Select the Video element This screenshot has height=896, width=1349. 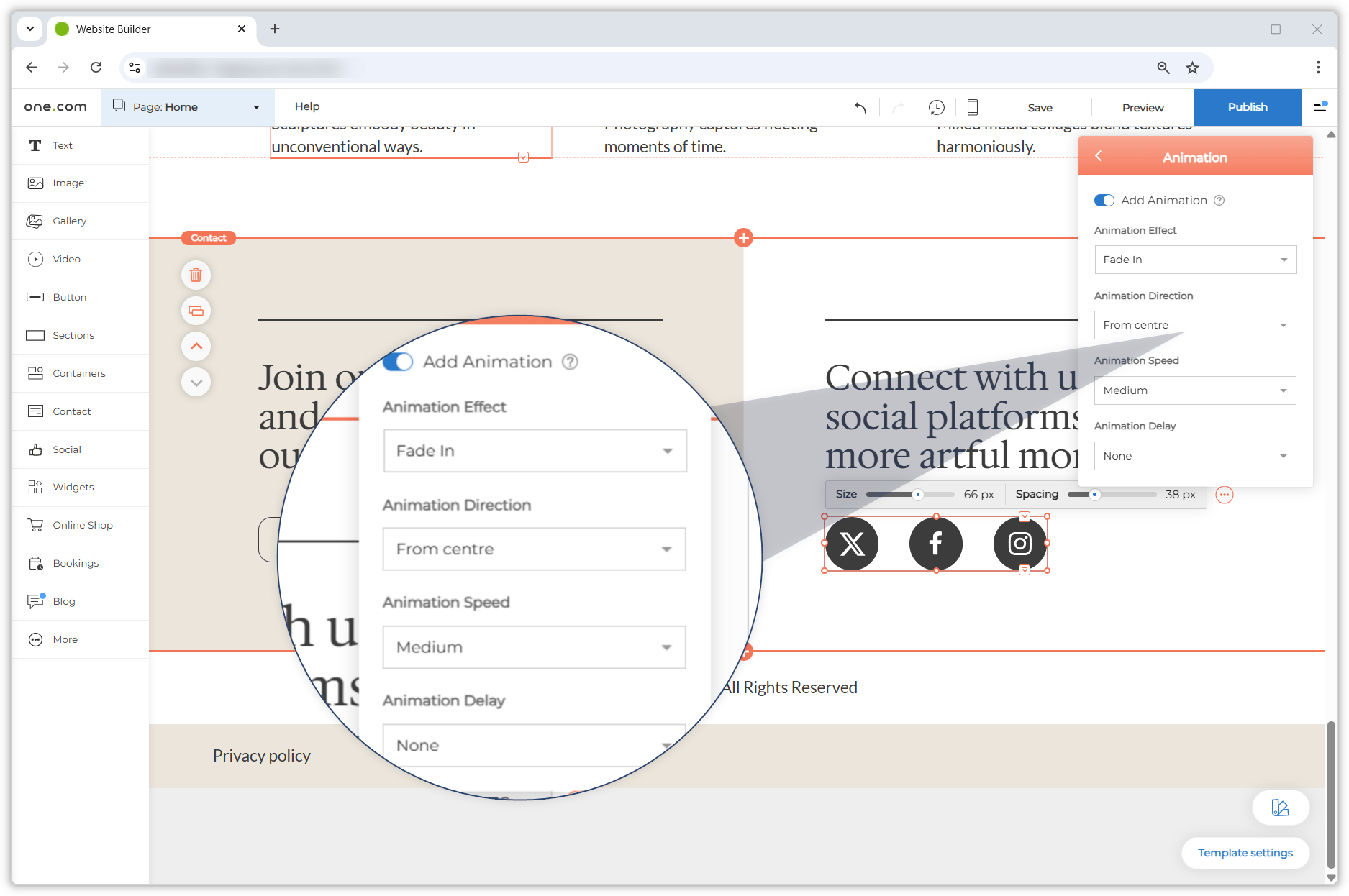(66, 259)
